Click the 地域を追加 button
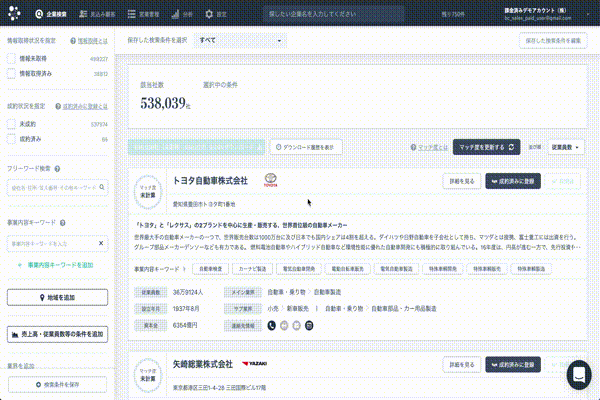This screenshot has height=400, width=600. click(57, 297)
